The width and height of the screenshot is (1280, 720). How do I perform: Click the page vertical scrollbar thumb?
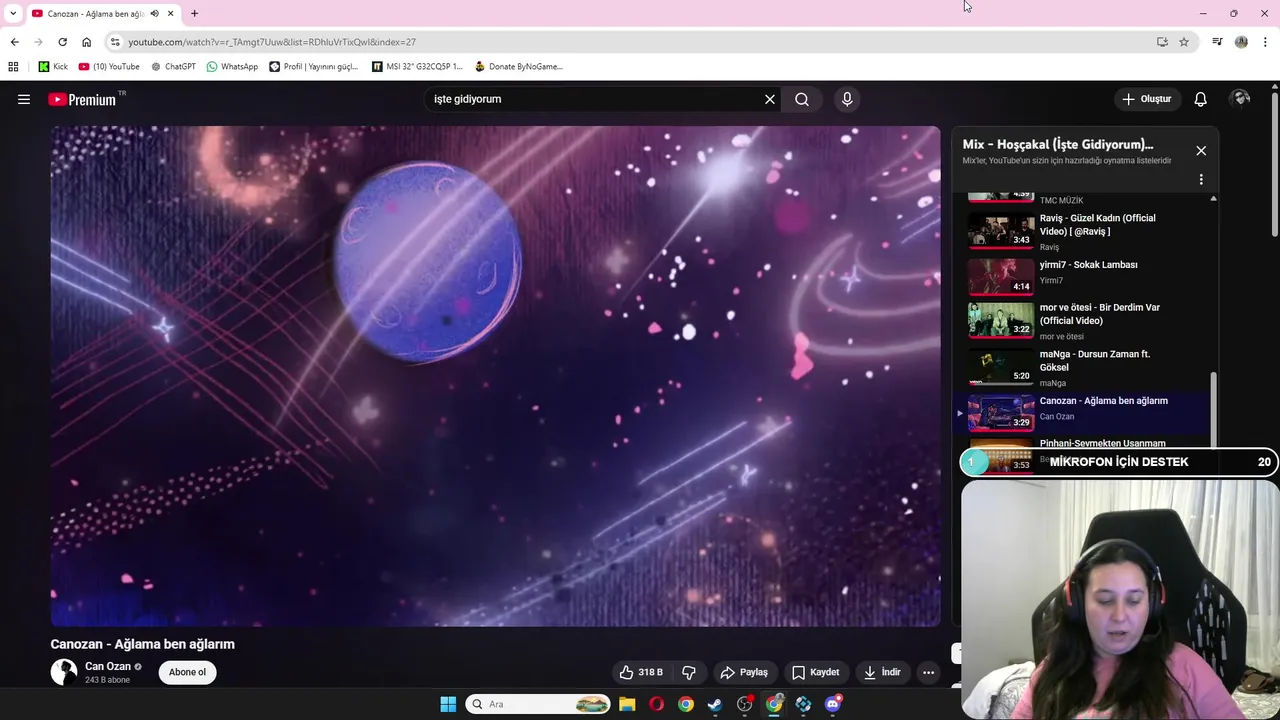pyautogui.click(x=1275, y=165)
